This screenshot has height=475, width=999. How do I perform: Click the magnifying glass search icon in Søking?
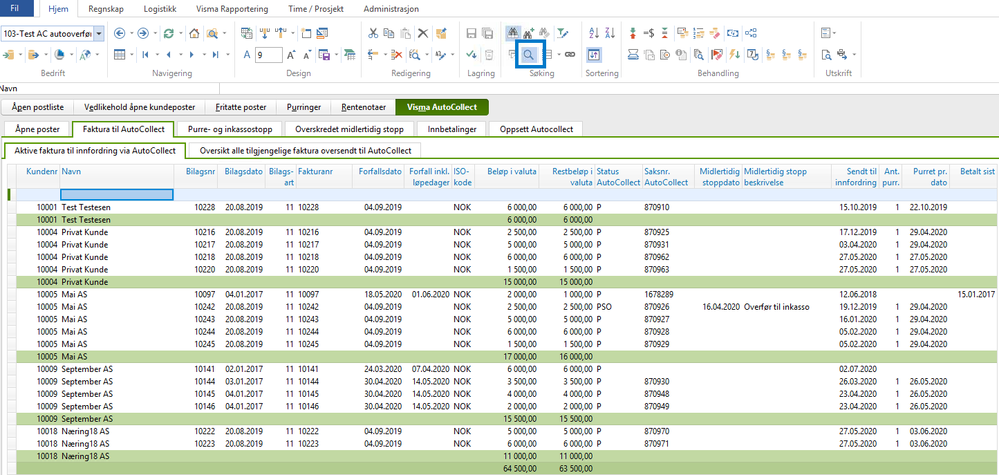(x=528, y=55)
